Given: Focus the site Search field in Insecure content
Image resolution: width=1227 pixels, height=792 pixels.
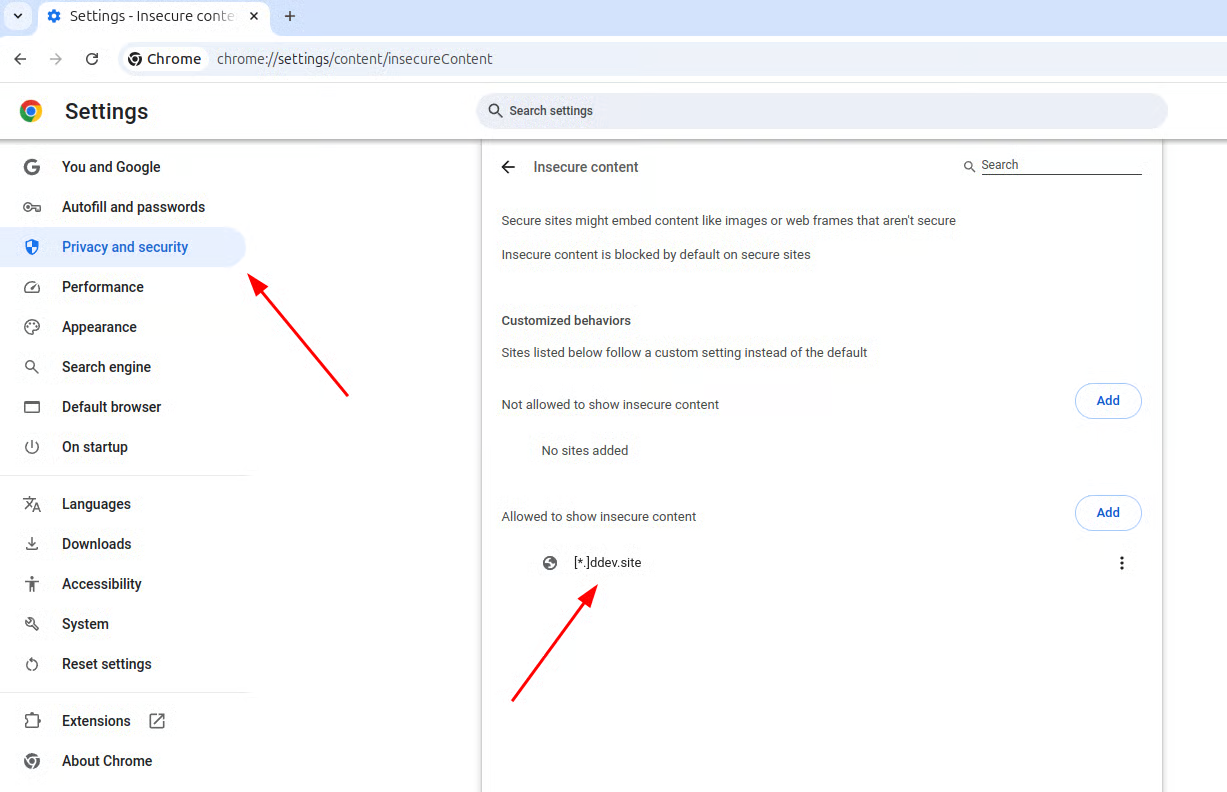Looking at the screenshot, I should click(x=1061, y=165).
